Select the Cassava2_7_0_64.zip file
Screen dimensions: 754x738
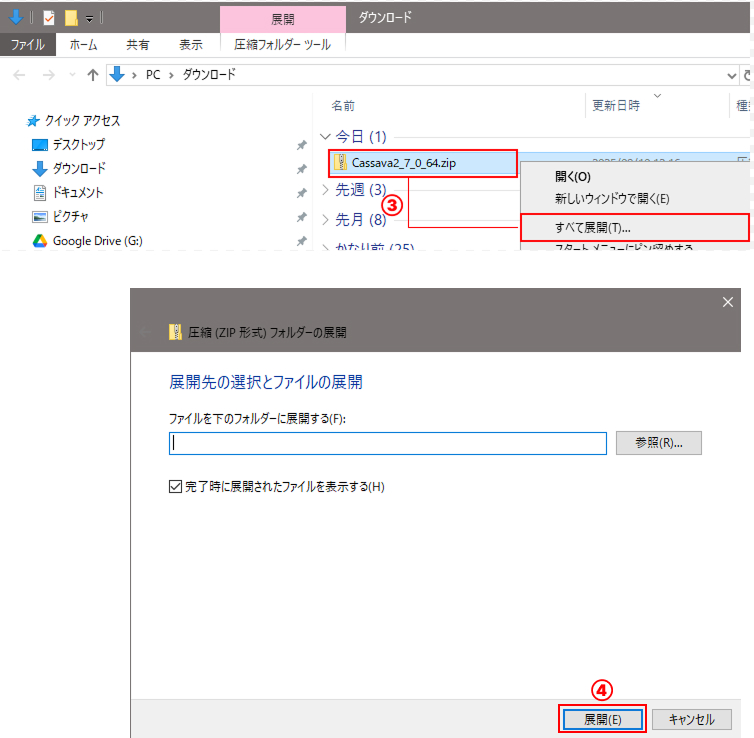click(x=402, y=162)
